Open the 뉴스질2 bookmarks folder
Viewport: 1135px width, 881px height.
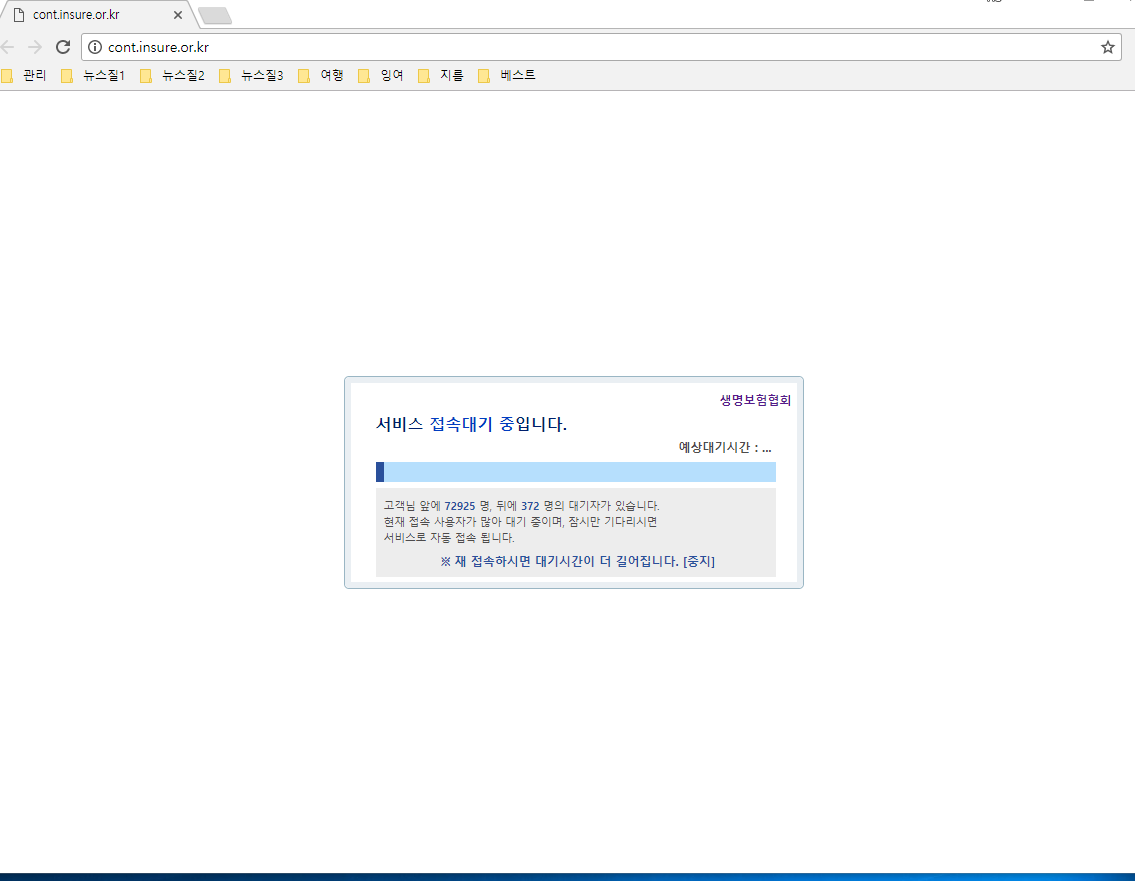pos(184,75)
